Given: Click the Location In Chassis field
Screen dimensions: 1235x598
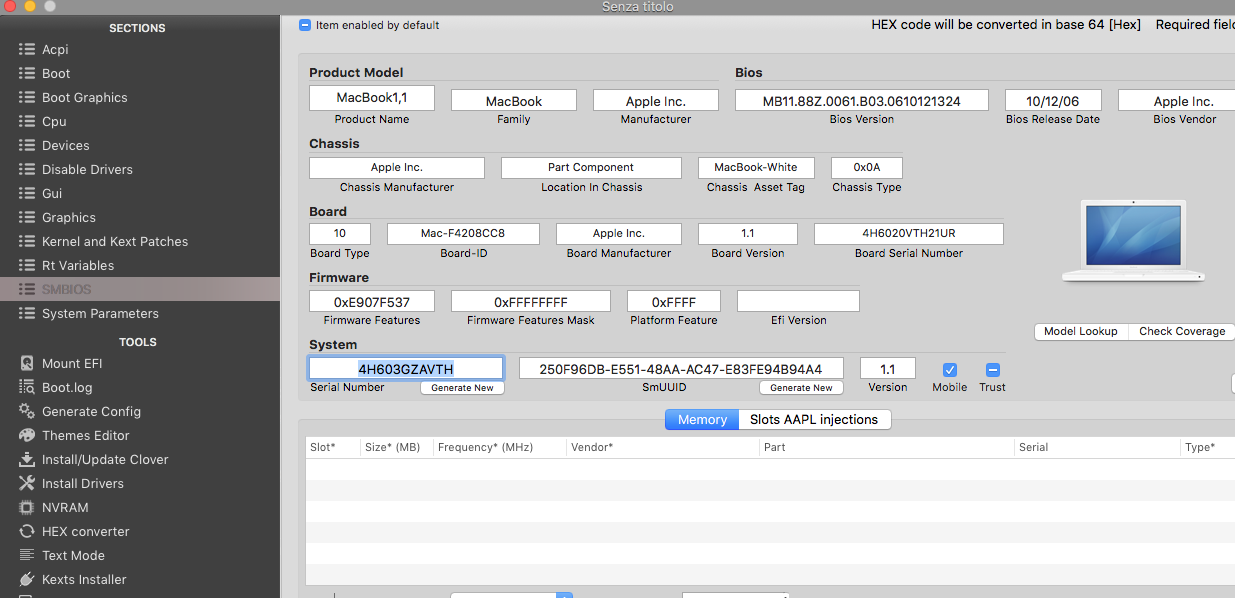Looking at the screenshot, I should tap(591, 167).
